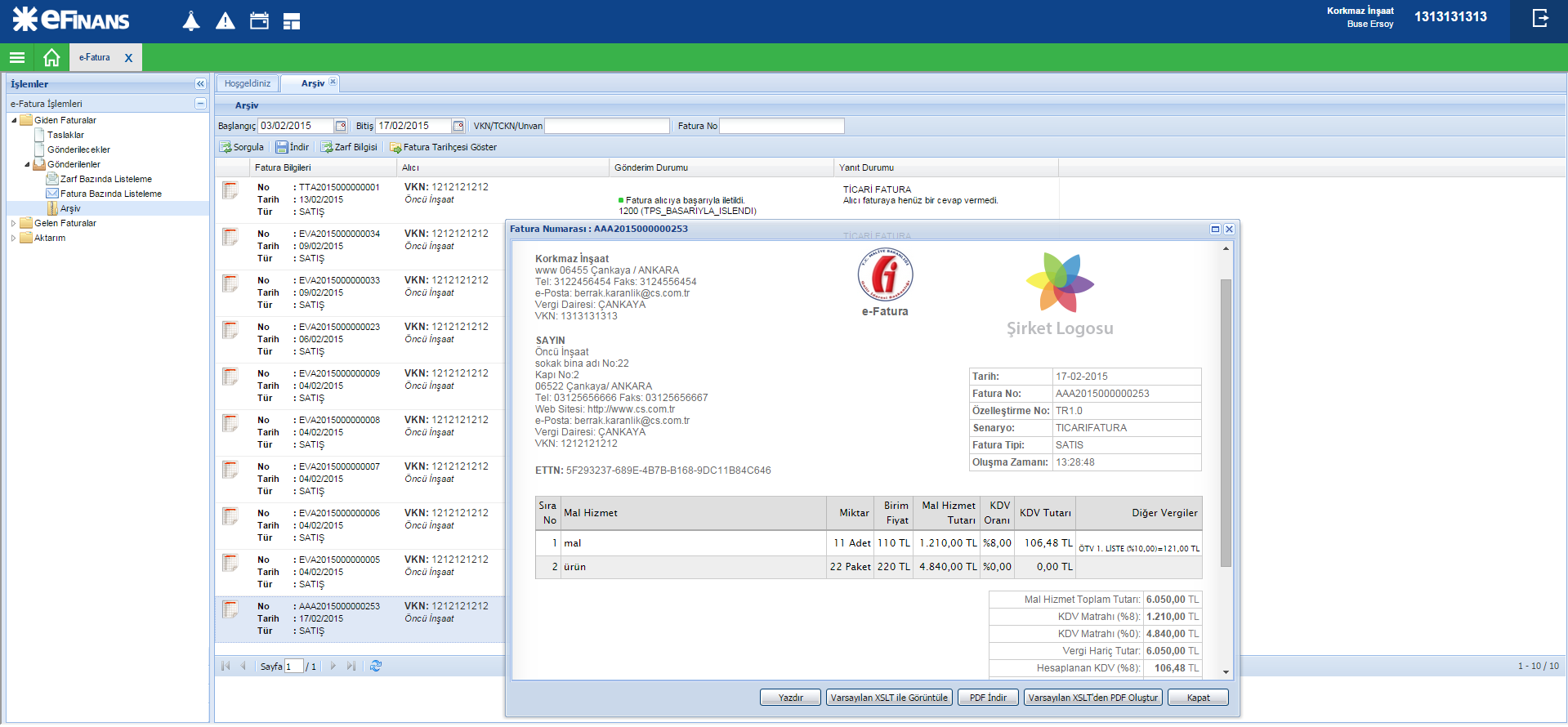
Task: Click the Başlangıç date field
Action: pos(296,126)
